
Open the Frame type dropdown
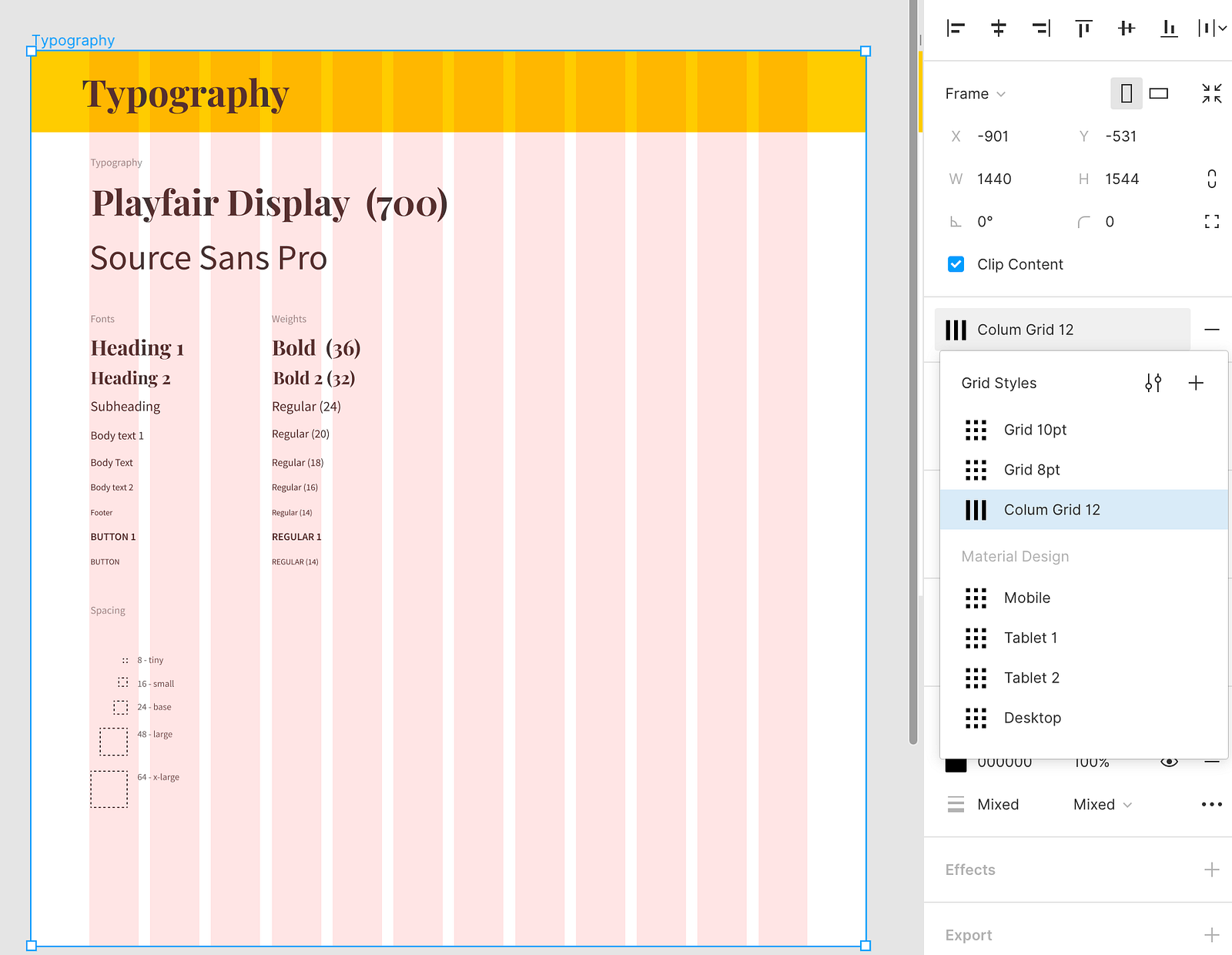point(976,94)
